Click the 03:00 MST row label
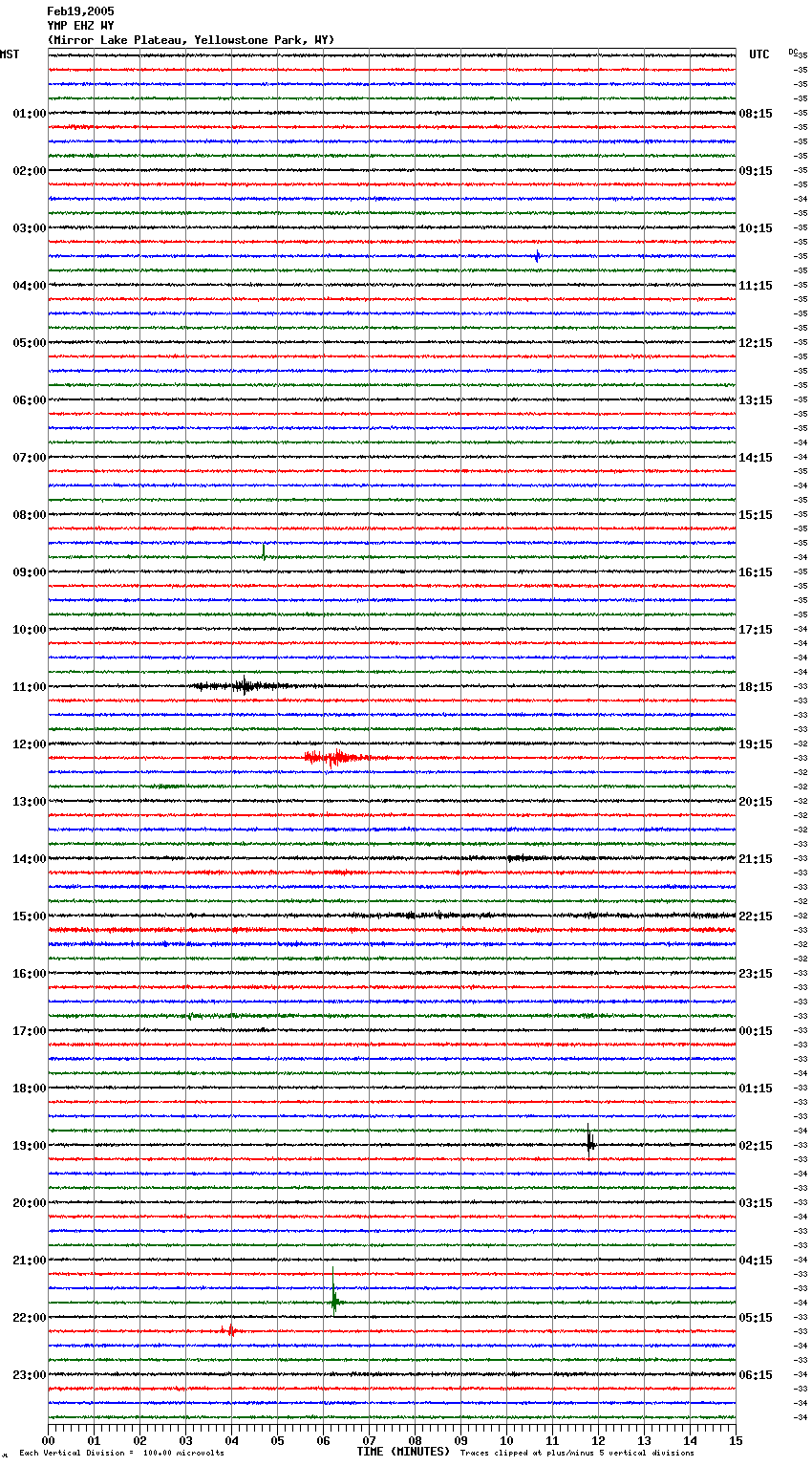This screenshot has width=812, height=1466. [x=30, y=228]
